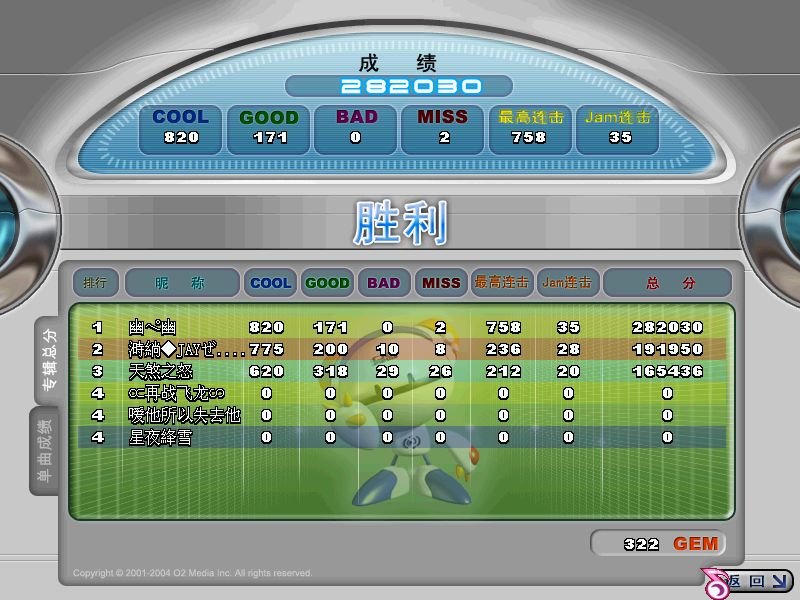This screenshot has height=600, width=800.
Task: Click the COOL stat panel showing 820
Action: coord(180,127)
